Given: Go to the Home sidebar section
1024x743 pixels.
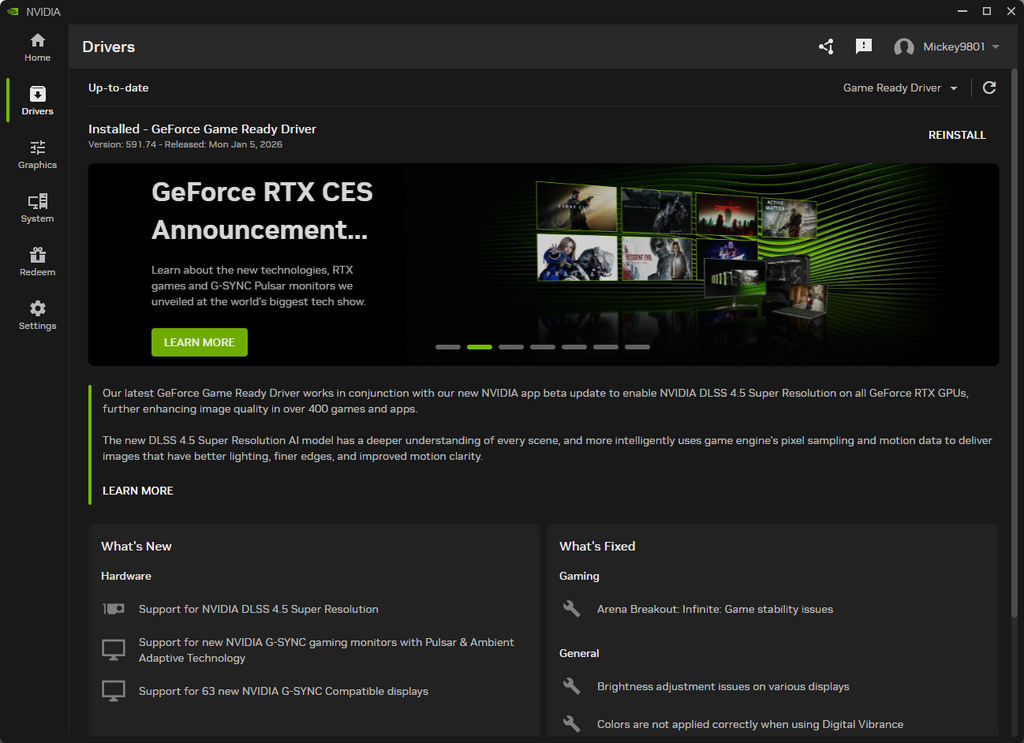Looking at the screenshot, I should pyautogui.click(x=37, y=47).
